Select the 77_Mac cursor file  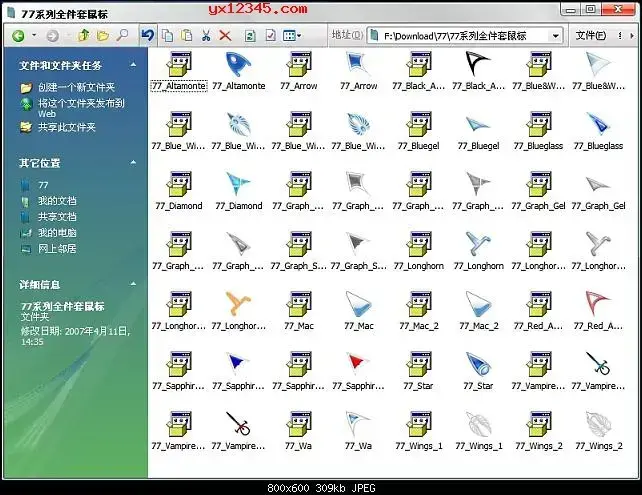click(x=359, y=310)
